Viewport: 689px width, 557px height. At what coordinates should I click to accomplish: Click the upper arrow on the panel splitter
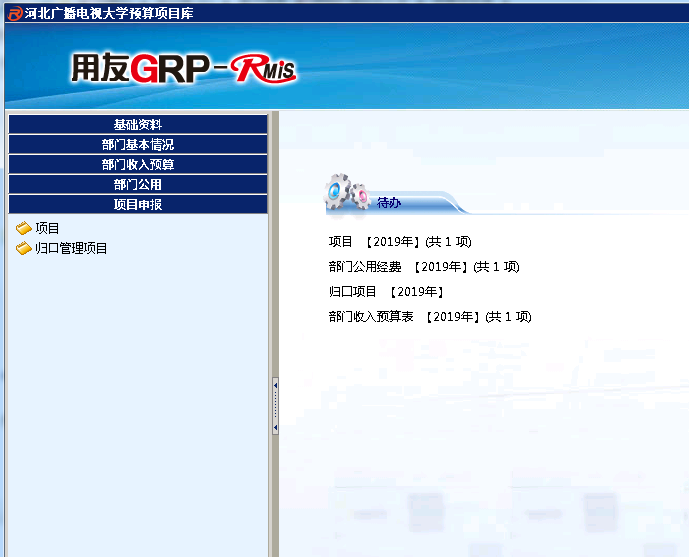pos(275,384)
